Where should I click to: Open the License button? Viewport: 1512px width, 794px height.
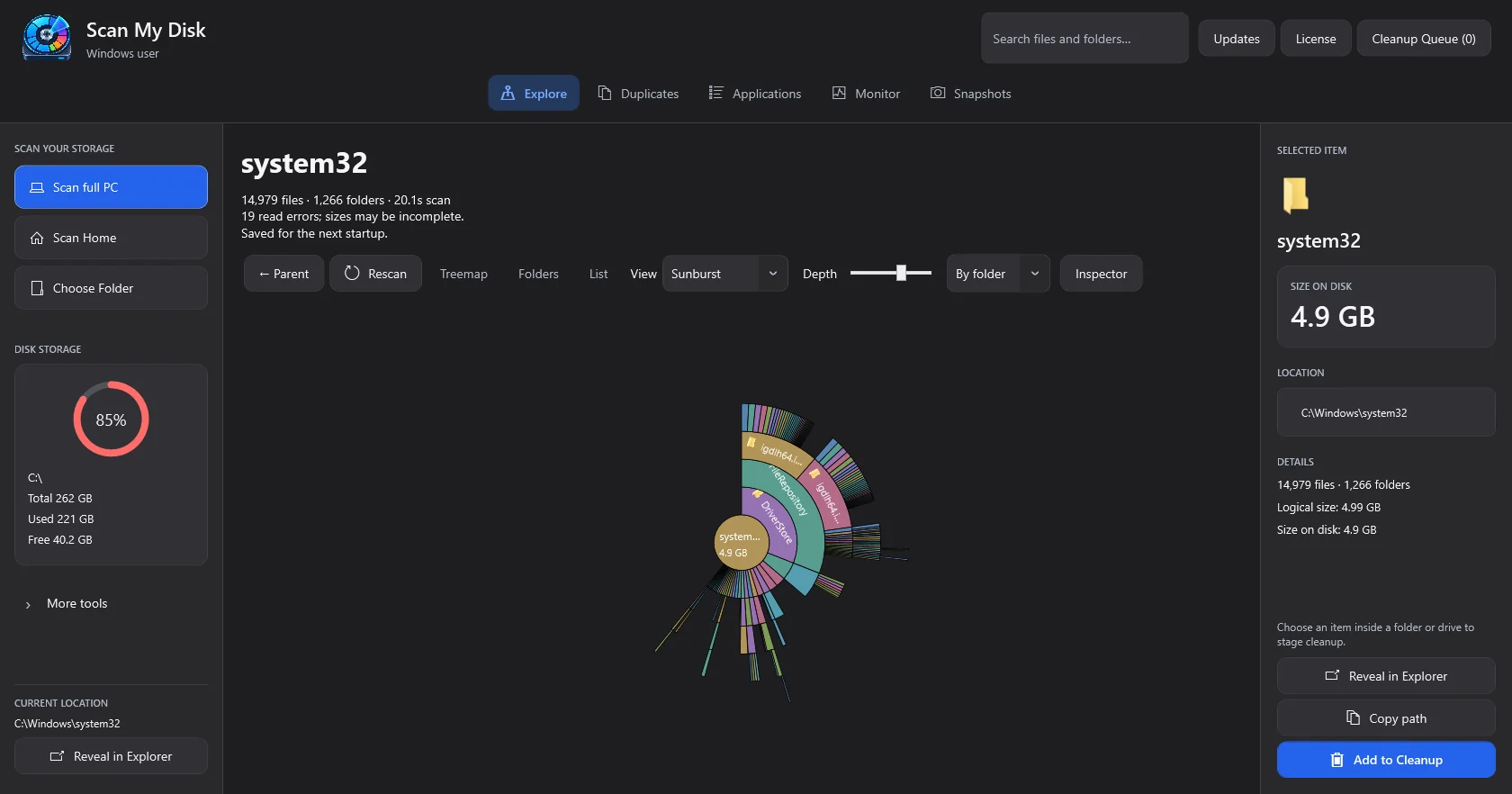coord(1316,39)
